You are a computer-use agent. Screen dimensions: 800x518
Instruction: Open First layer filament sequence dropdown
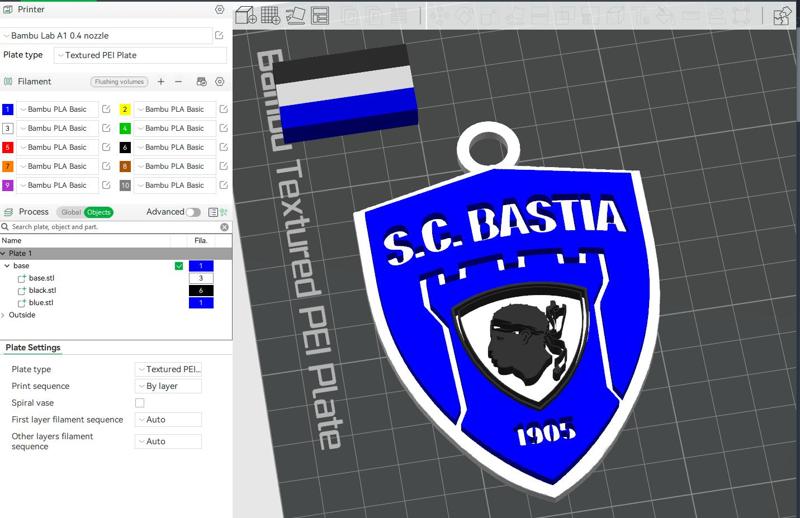click(168, 420)
